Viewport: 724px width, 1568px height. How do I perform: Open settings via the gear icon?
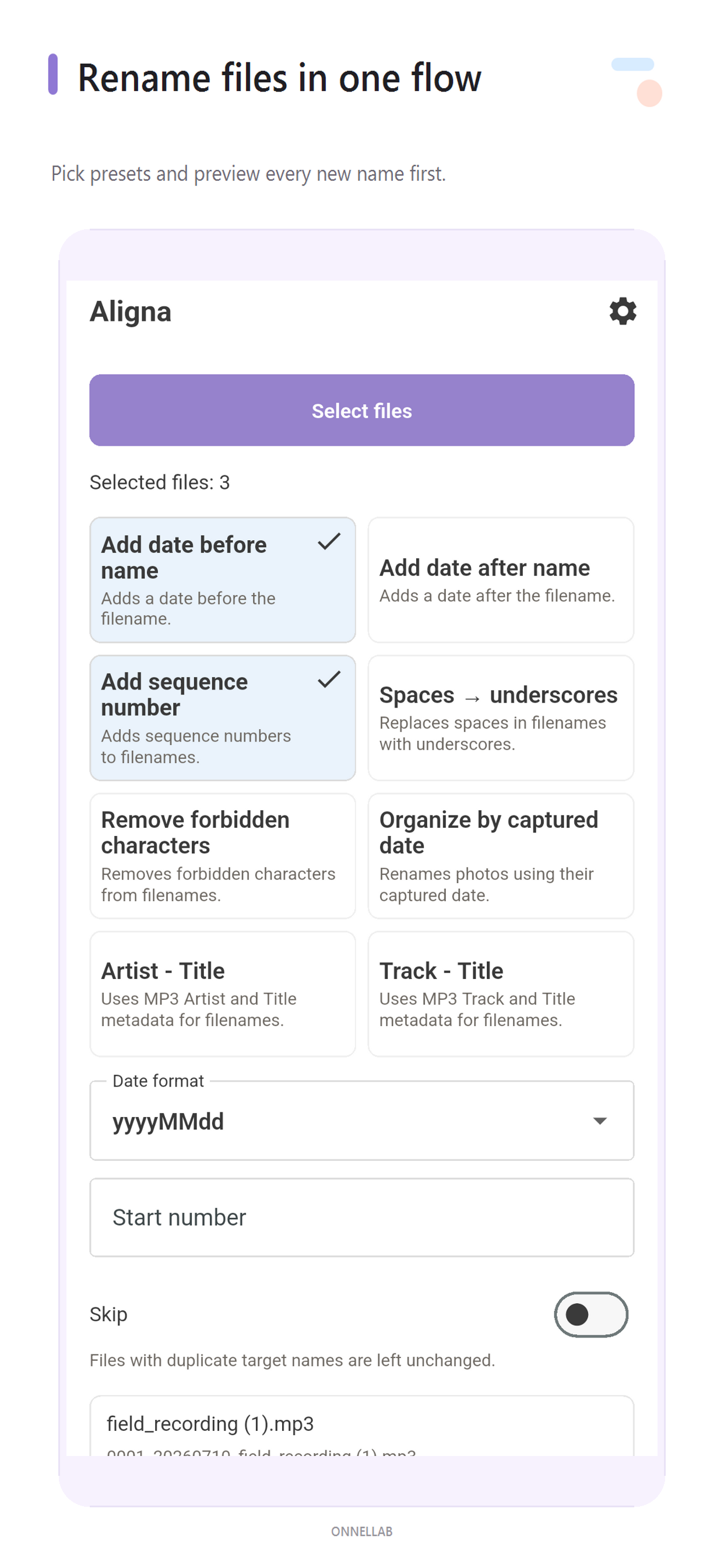click(x=623, y=311)
